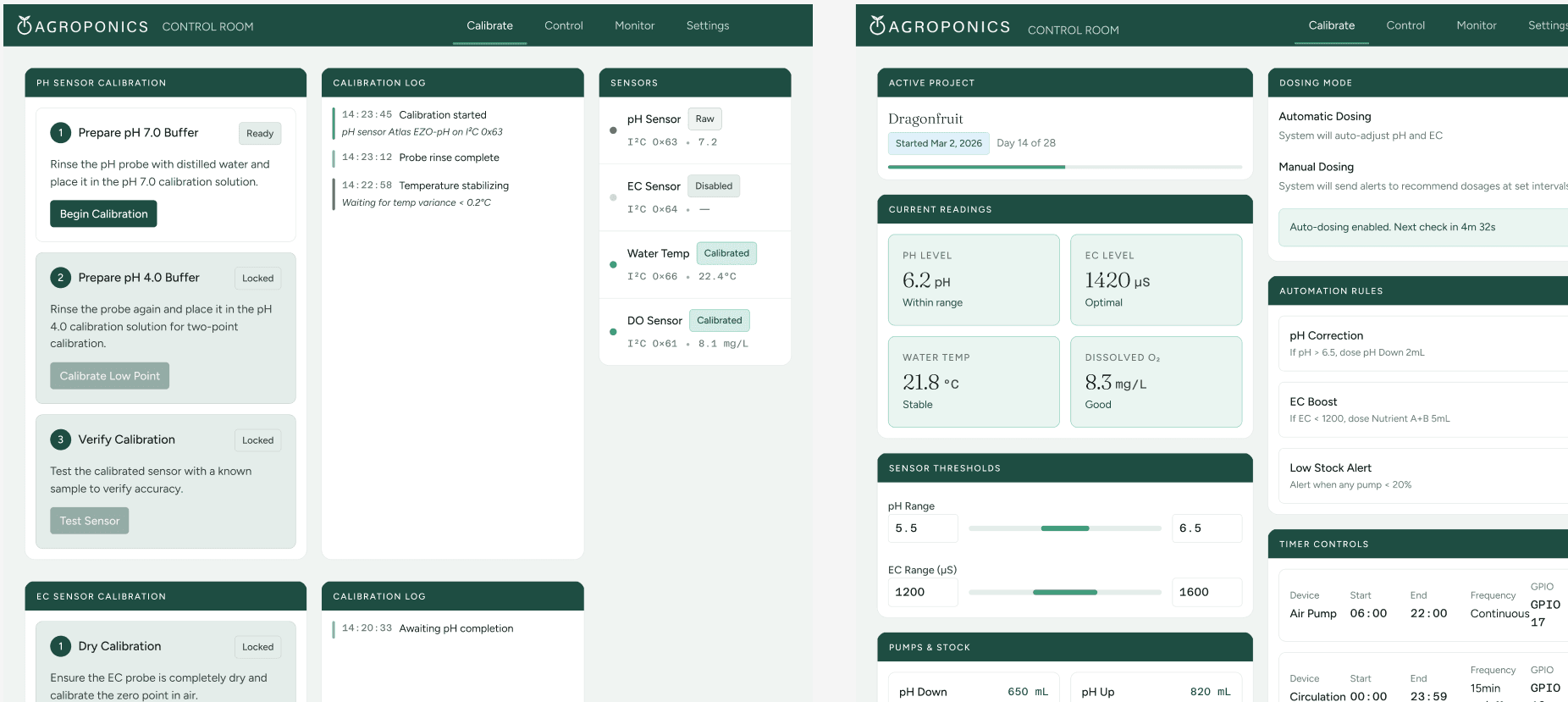Click step 3 badge for Verify Calibration
1568x702 pixels.
click(x=60, y=439)
